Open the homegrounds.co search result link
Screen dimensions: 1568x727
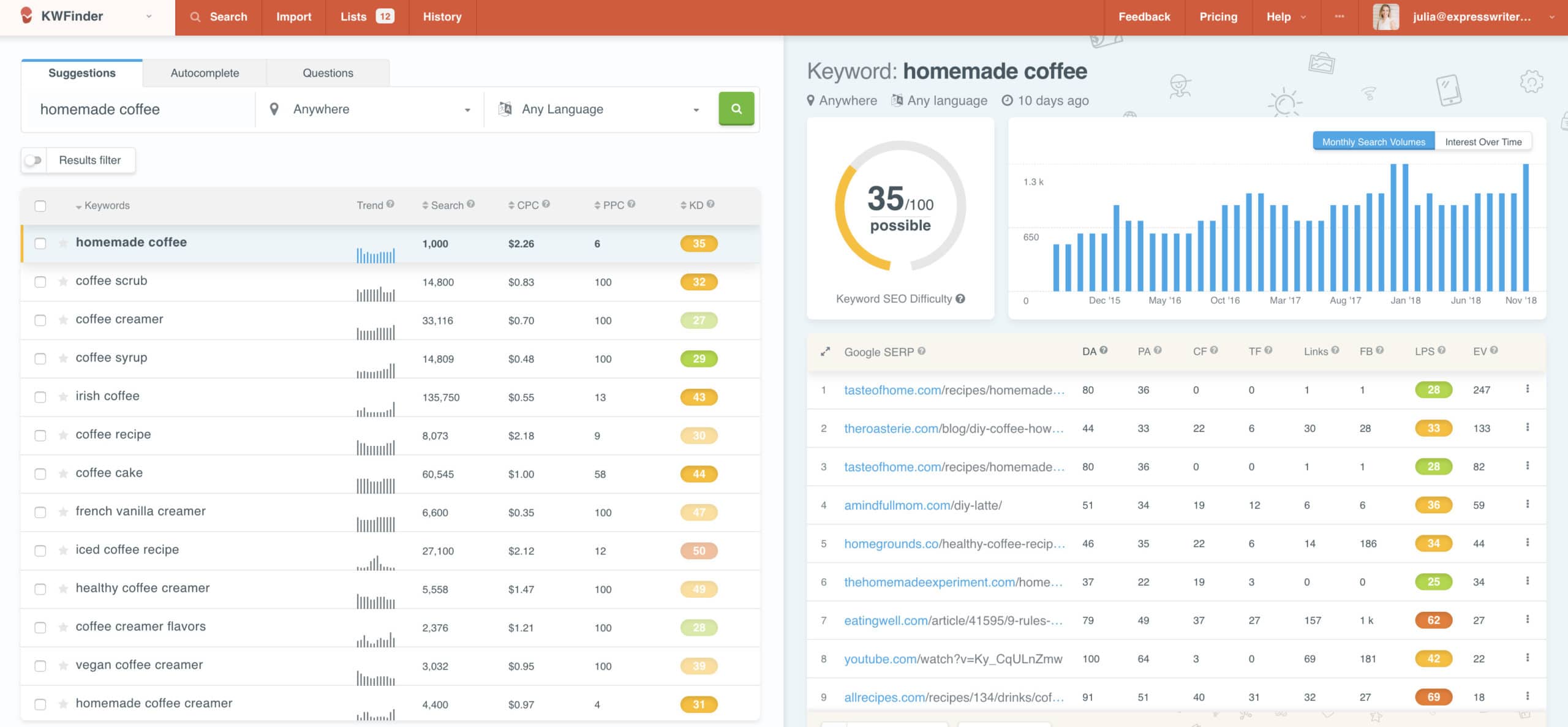click(x=954, y=543)
